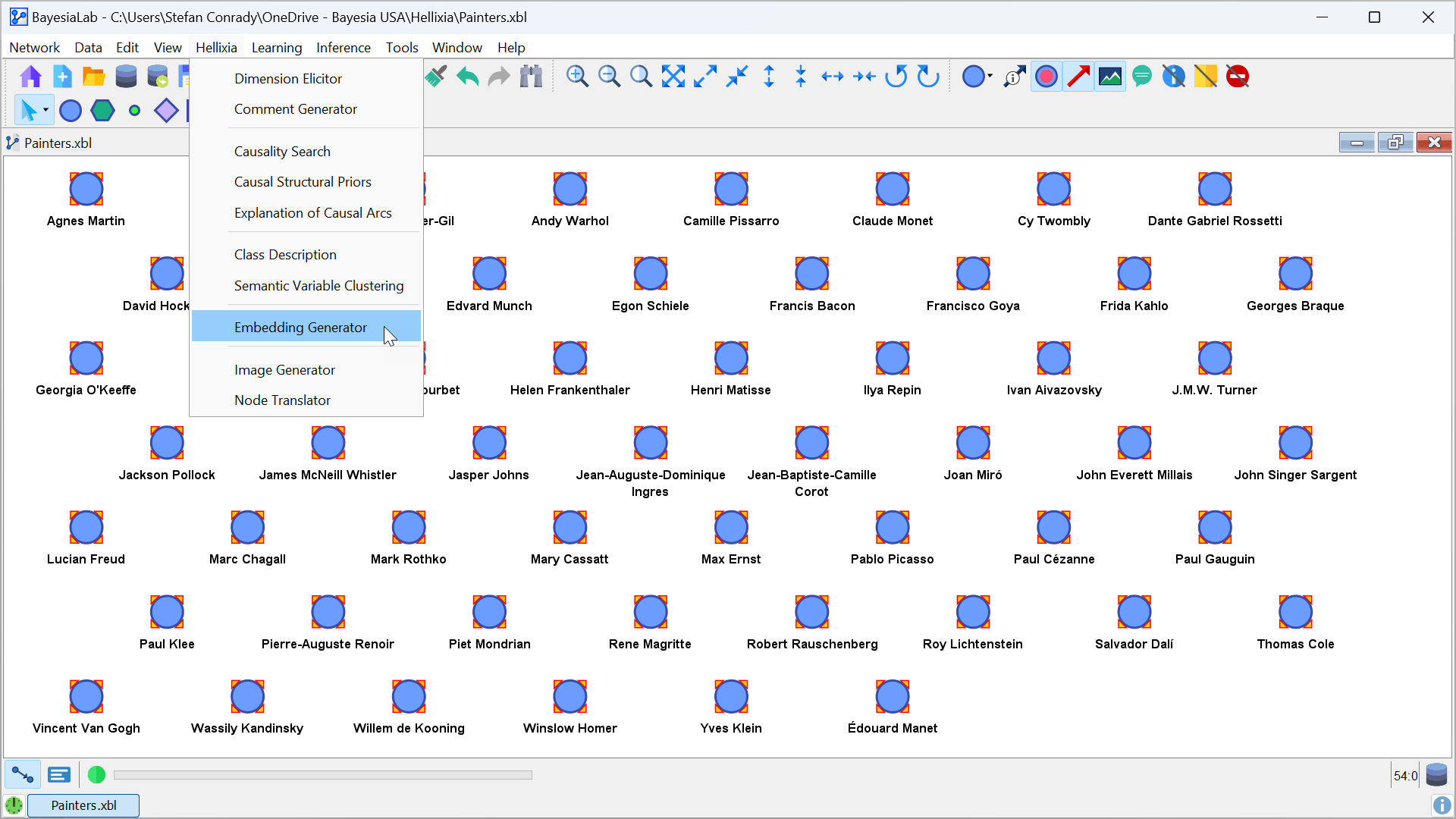Toggle the red arrow arc display button
Image resolution: width=1456 pixels, height=819 pixels.
pyautogui.click(x=1078, y=77)
